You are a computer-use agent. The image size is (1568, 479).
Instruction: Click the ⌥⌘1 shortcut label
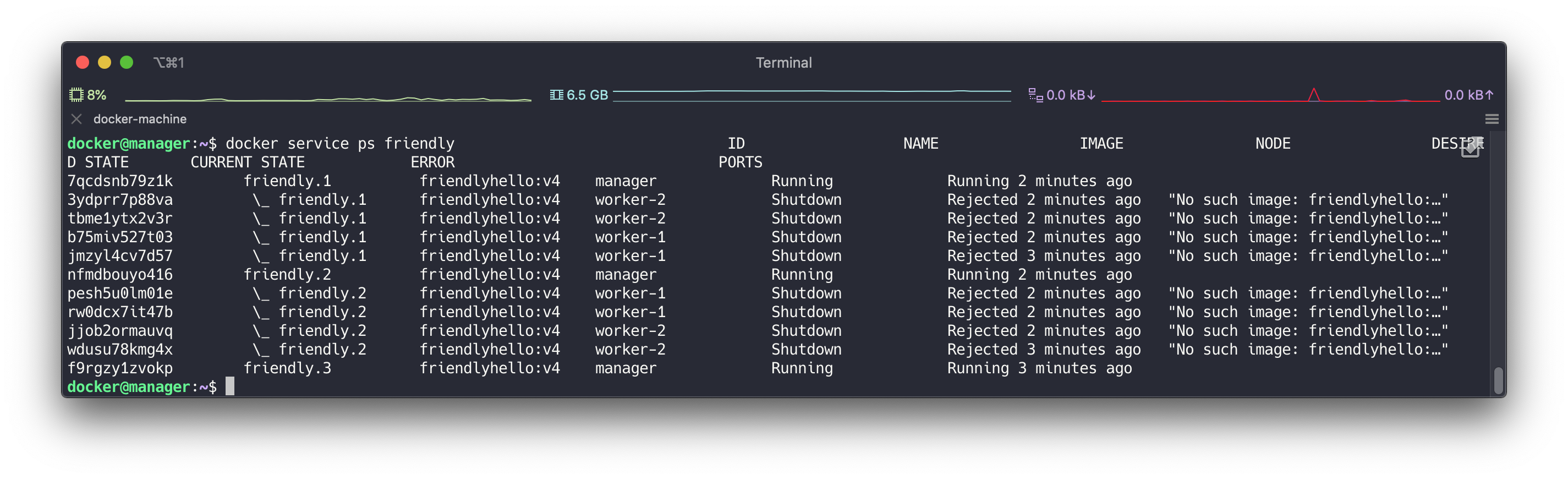click(x=168, y=62)
